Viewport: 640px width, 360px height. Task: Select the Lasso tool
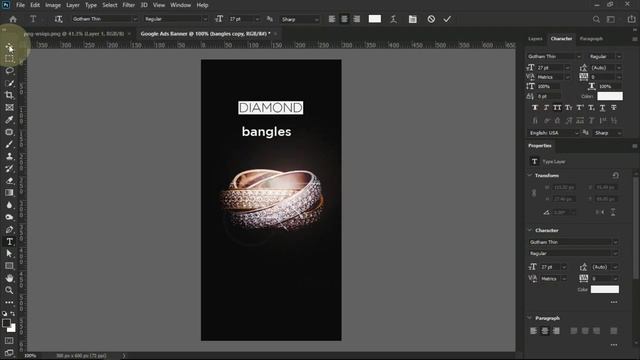[9, 71]
